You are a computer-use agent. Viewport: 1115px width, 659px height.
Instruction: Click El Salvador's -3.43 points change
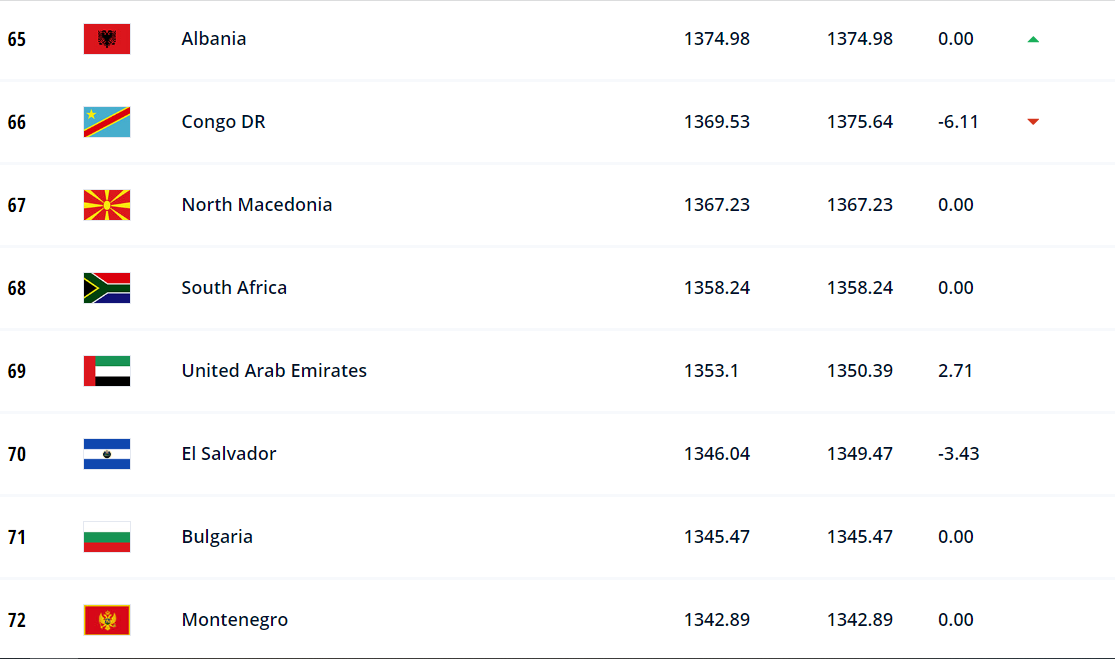(958, 454)
